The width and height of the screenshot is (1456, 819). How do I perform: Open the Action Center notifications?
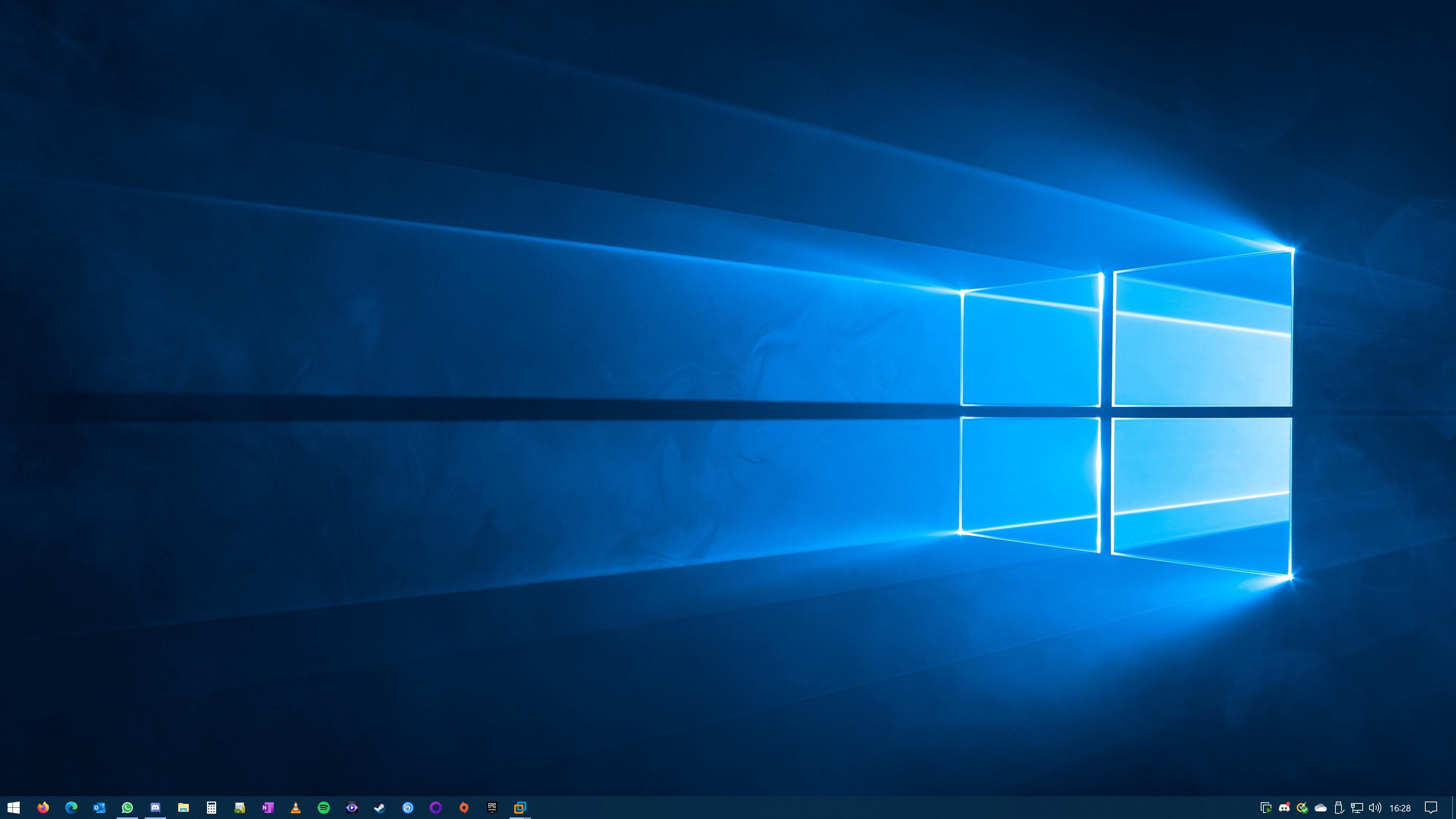[1431, 808]
